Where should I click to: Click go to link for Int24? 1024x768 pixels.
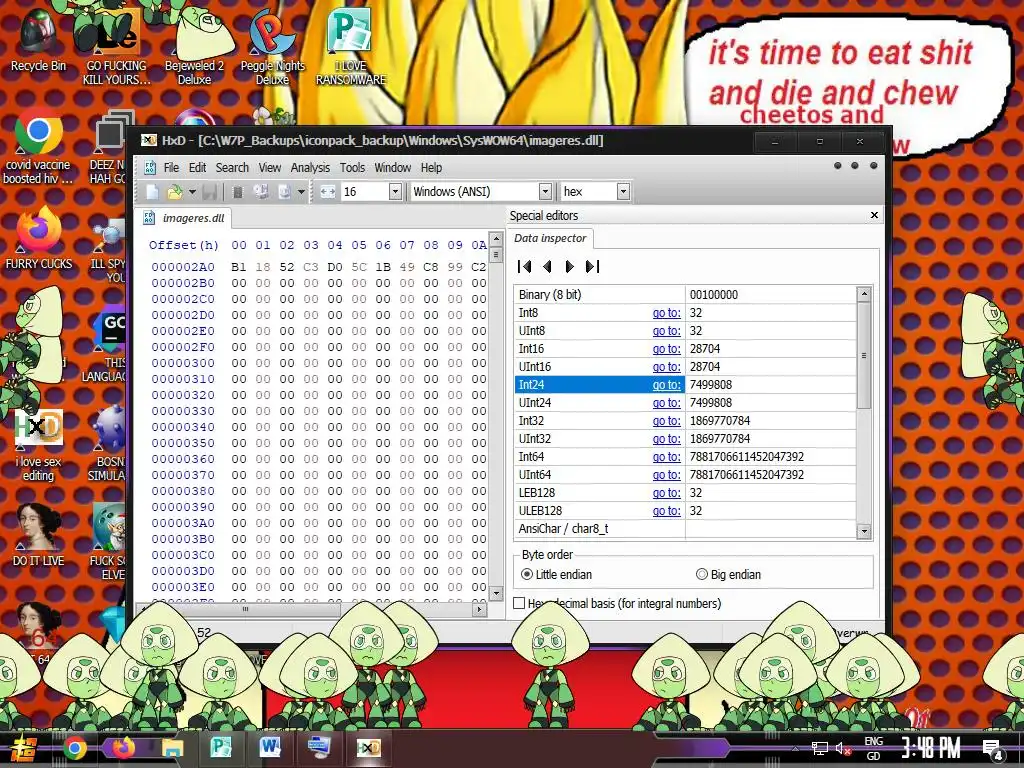(666, 385)
